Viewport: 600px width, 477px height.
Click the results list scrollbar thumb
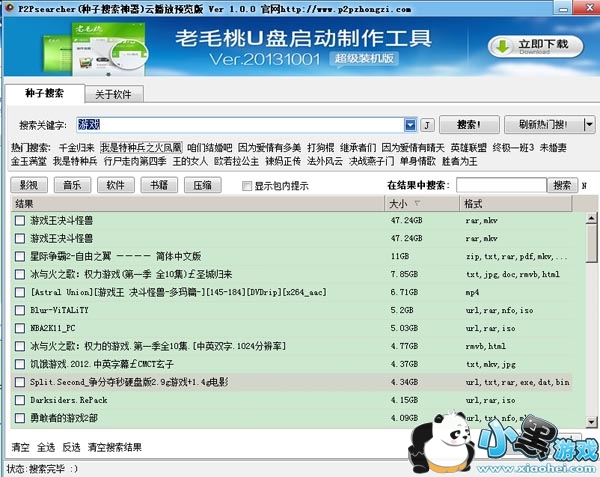click(x=592, y=243)
